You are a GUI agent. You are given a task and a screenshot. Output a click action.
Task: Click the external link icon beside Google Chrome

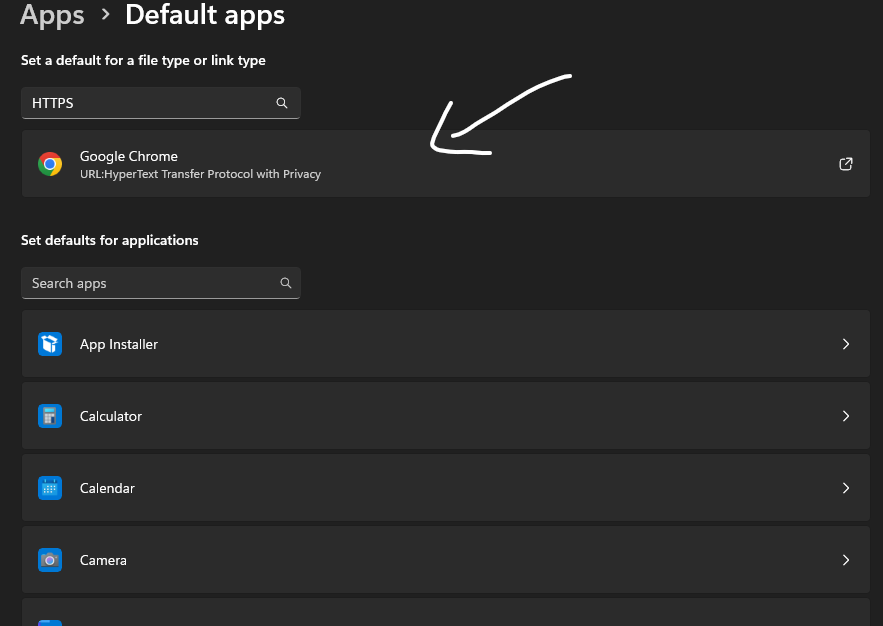click(x=845, y=164)
